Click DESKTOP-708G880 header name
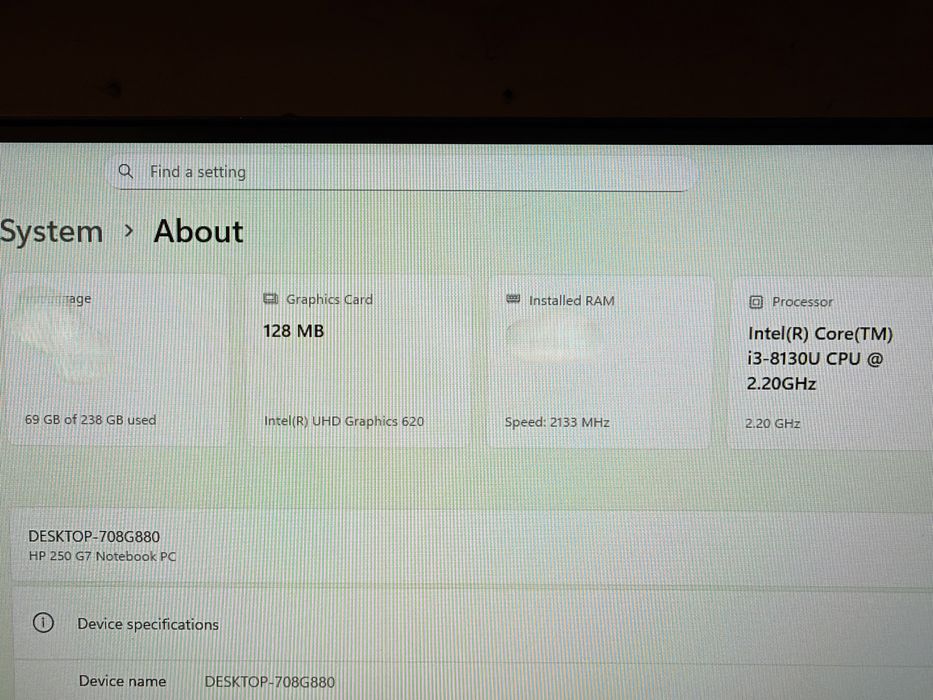Screen dimensions: 933x700 point(94,536)
